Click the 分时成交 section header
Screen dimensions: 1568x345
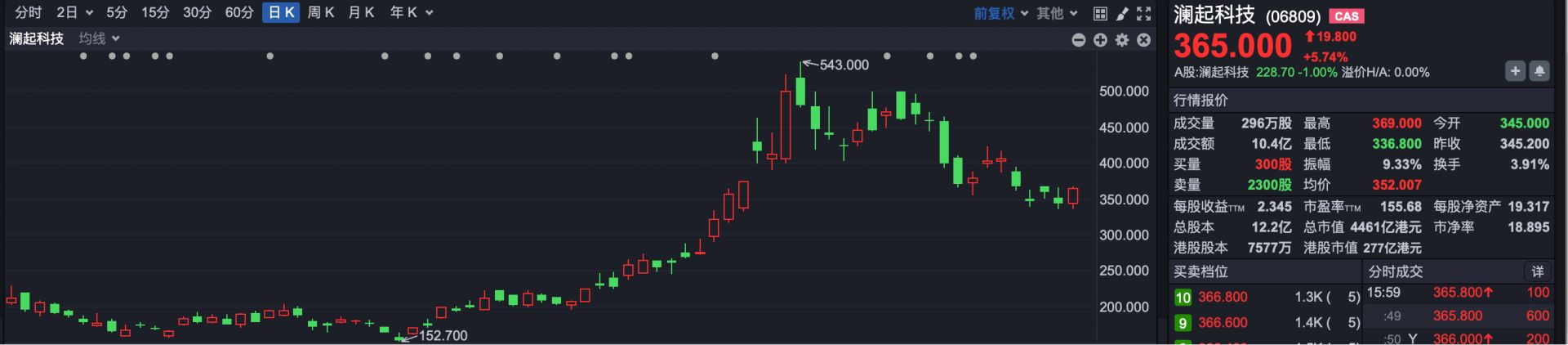point(1396,271)
